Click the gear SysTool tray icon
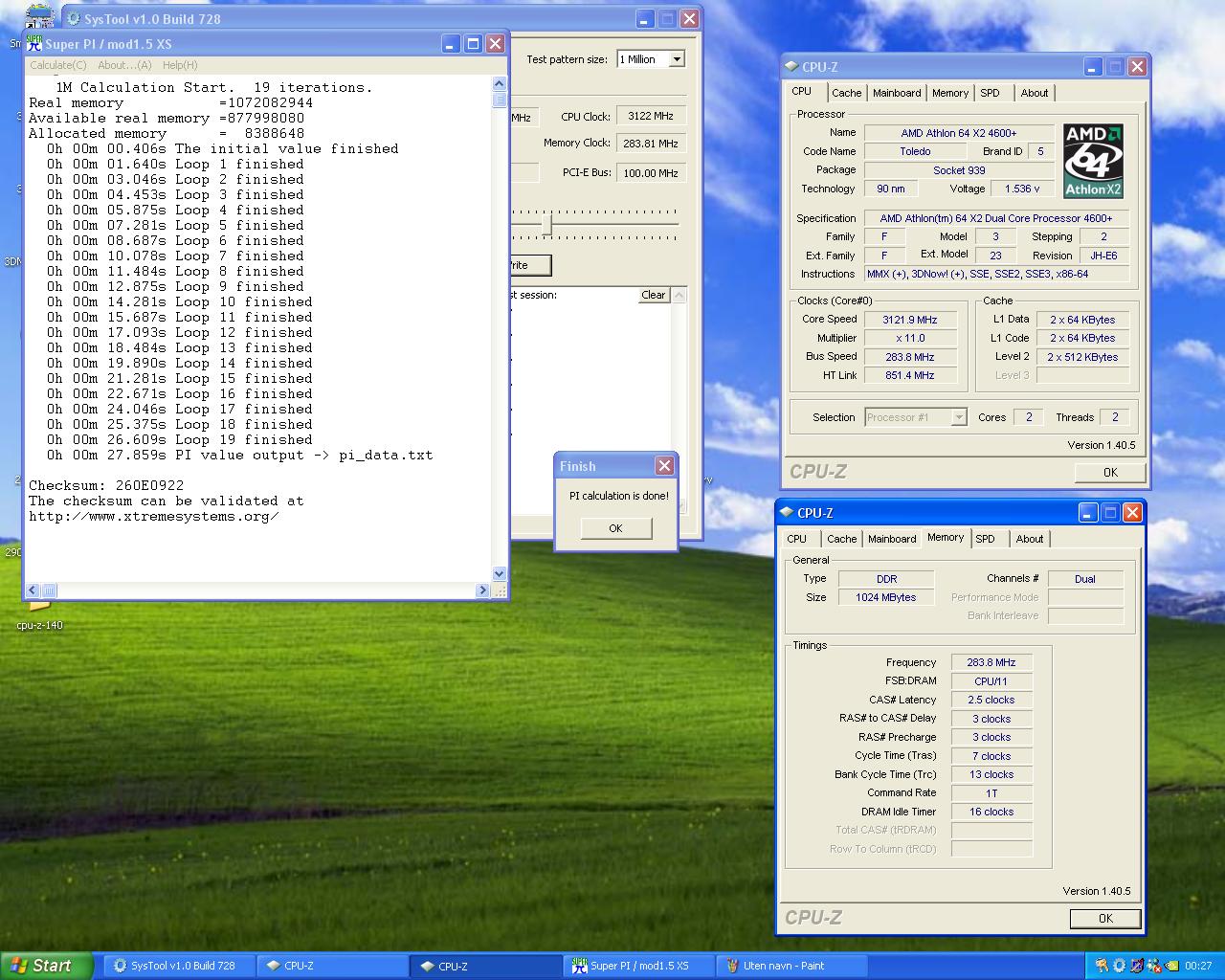 (1119, 966)
